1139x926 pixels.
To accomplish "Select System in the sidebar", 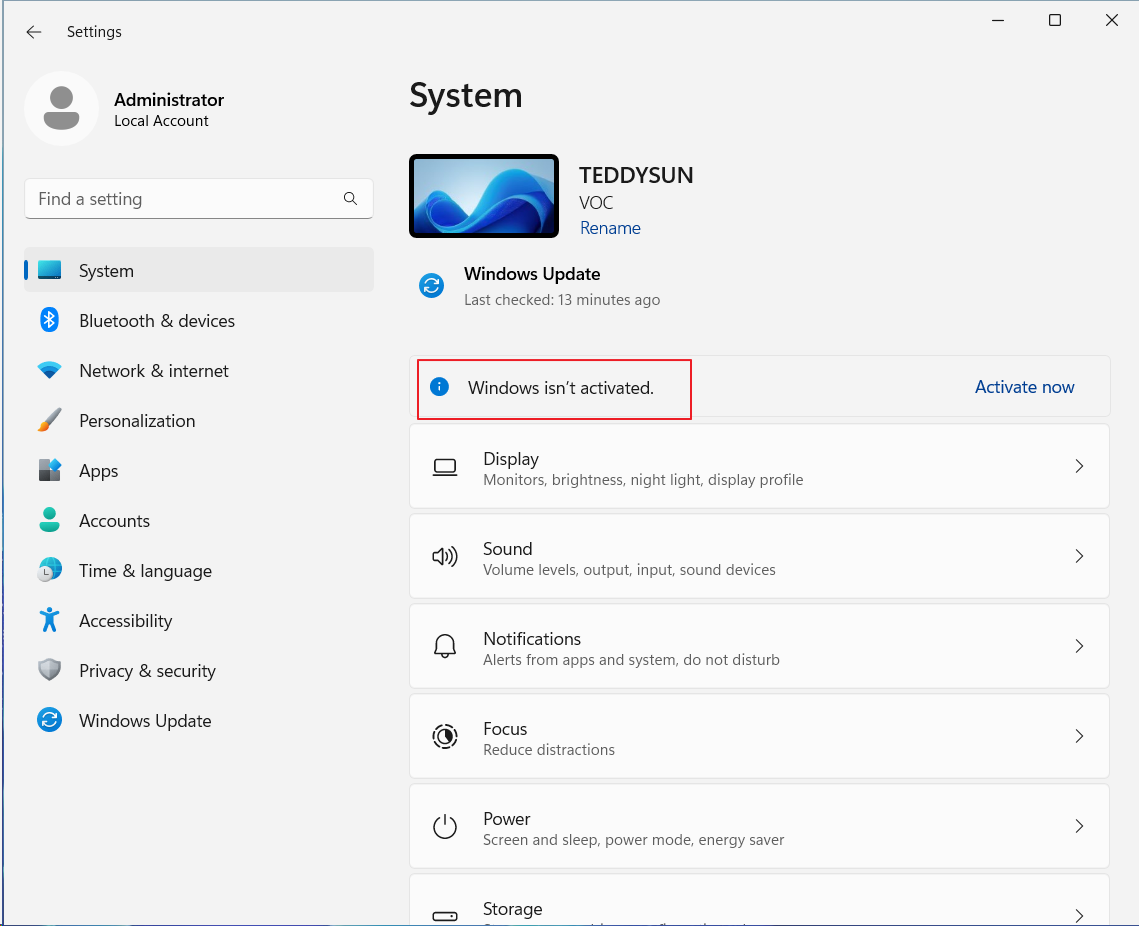I will point(199,270).
